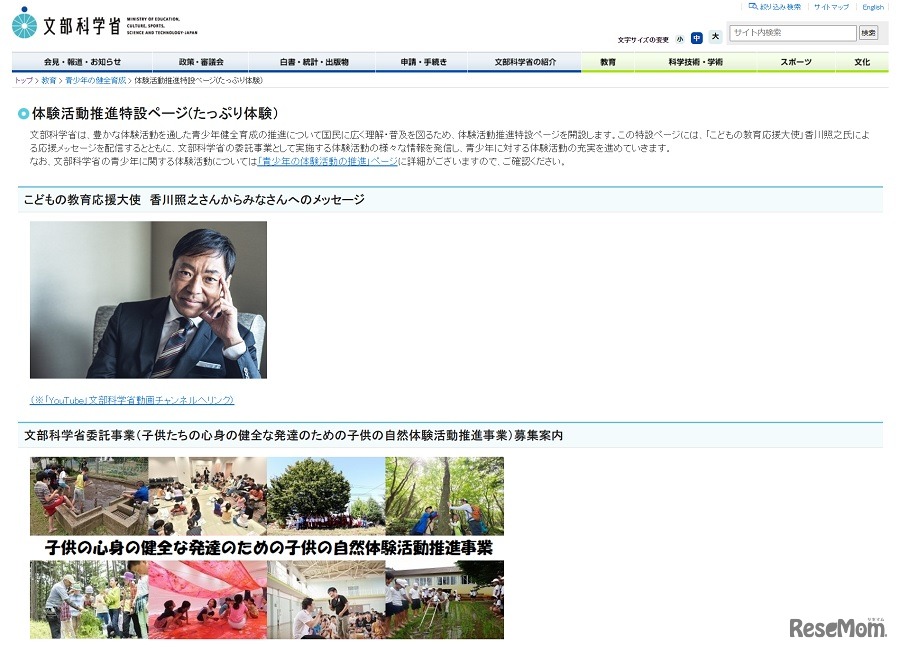The image size is (900, 651).
Task: Select the small font size (小) option
Action: (680, 37)
